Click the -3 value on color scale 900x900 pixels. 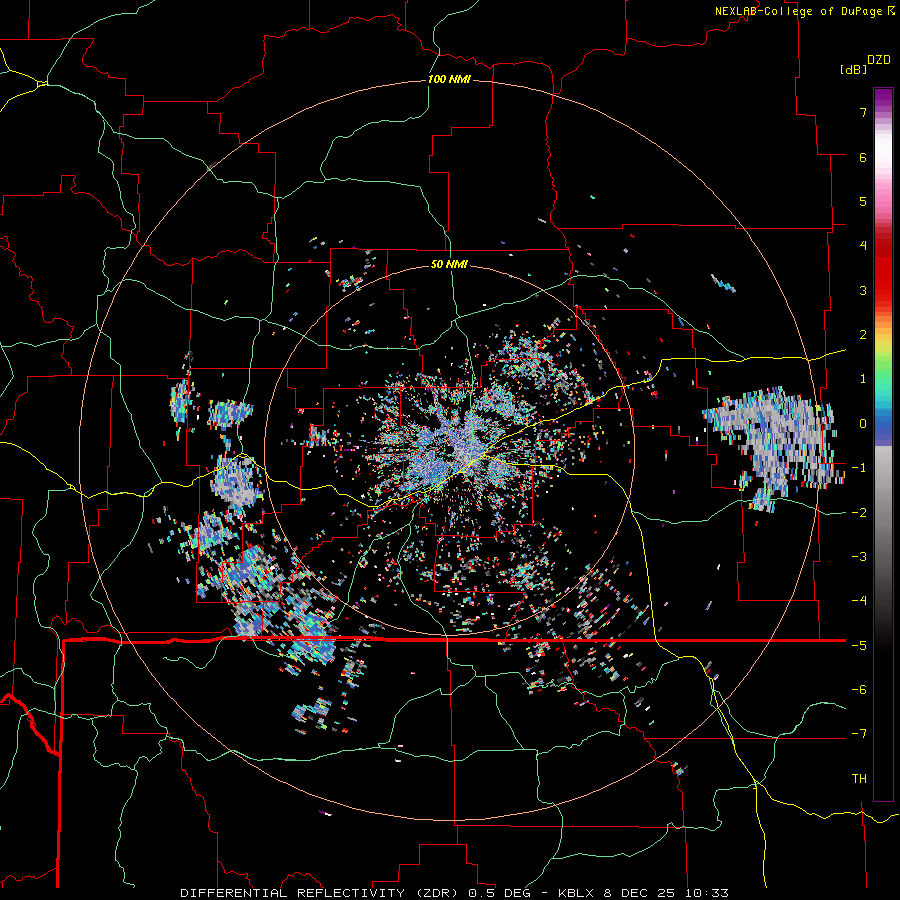(859, 557)
